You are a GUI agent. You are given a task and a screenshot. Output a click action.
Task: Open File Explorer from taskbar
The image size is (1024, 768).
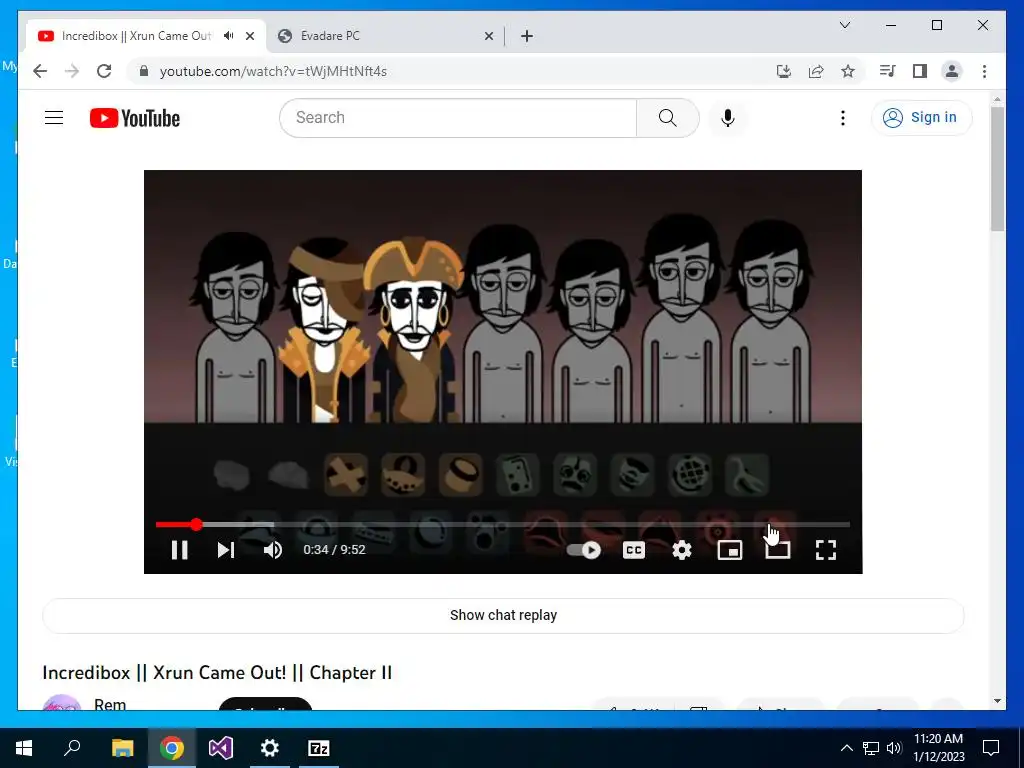[122, 748]
